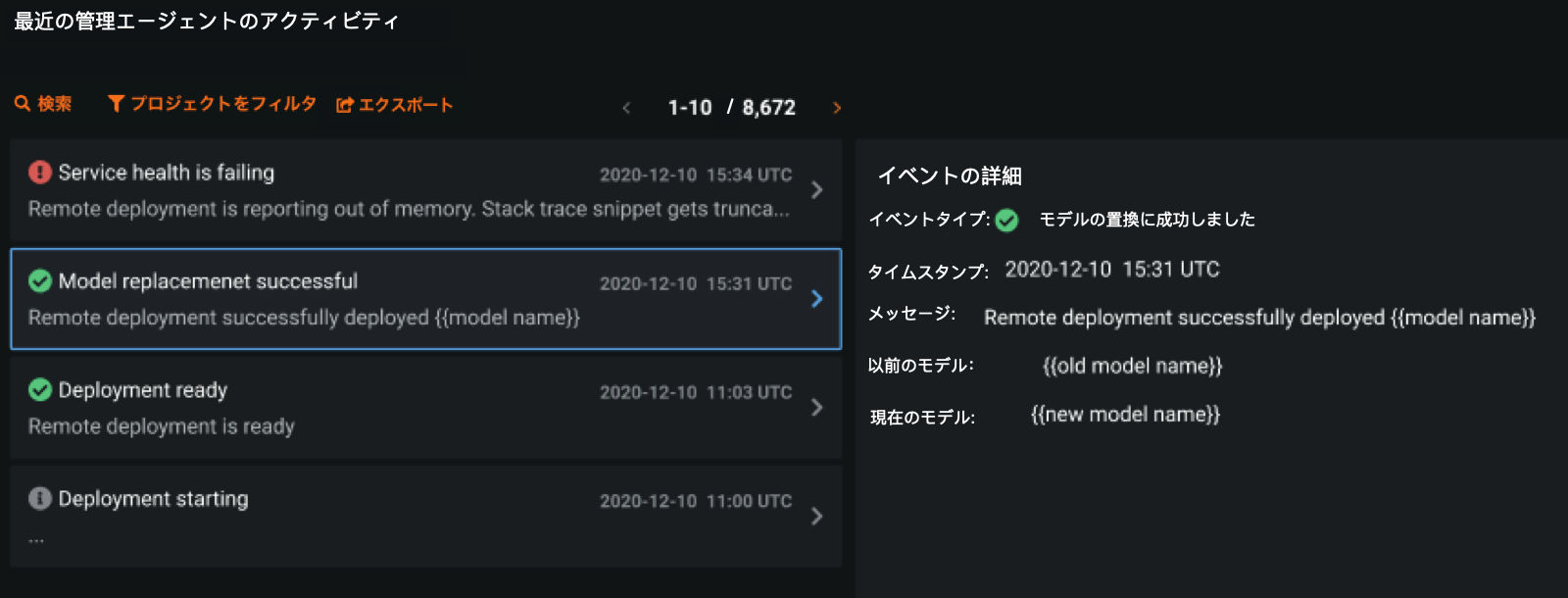
Task: Open プロジェクトをフィルタ filter link
Action: tap(223, 104)
